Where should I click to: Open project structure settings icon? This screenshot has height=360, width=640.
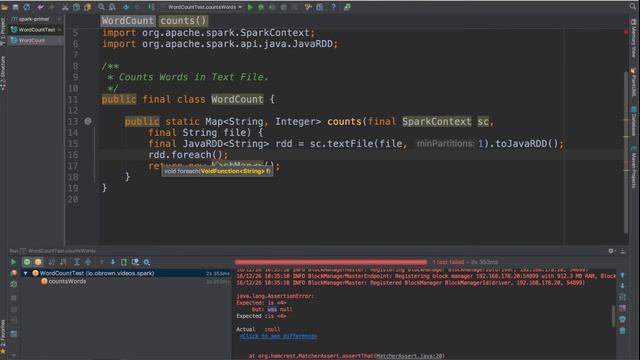click(x=320, y=7)
